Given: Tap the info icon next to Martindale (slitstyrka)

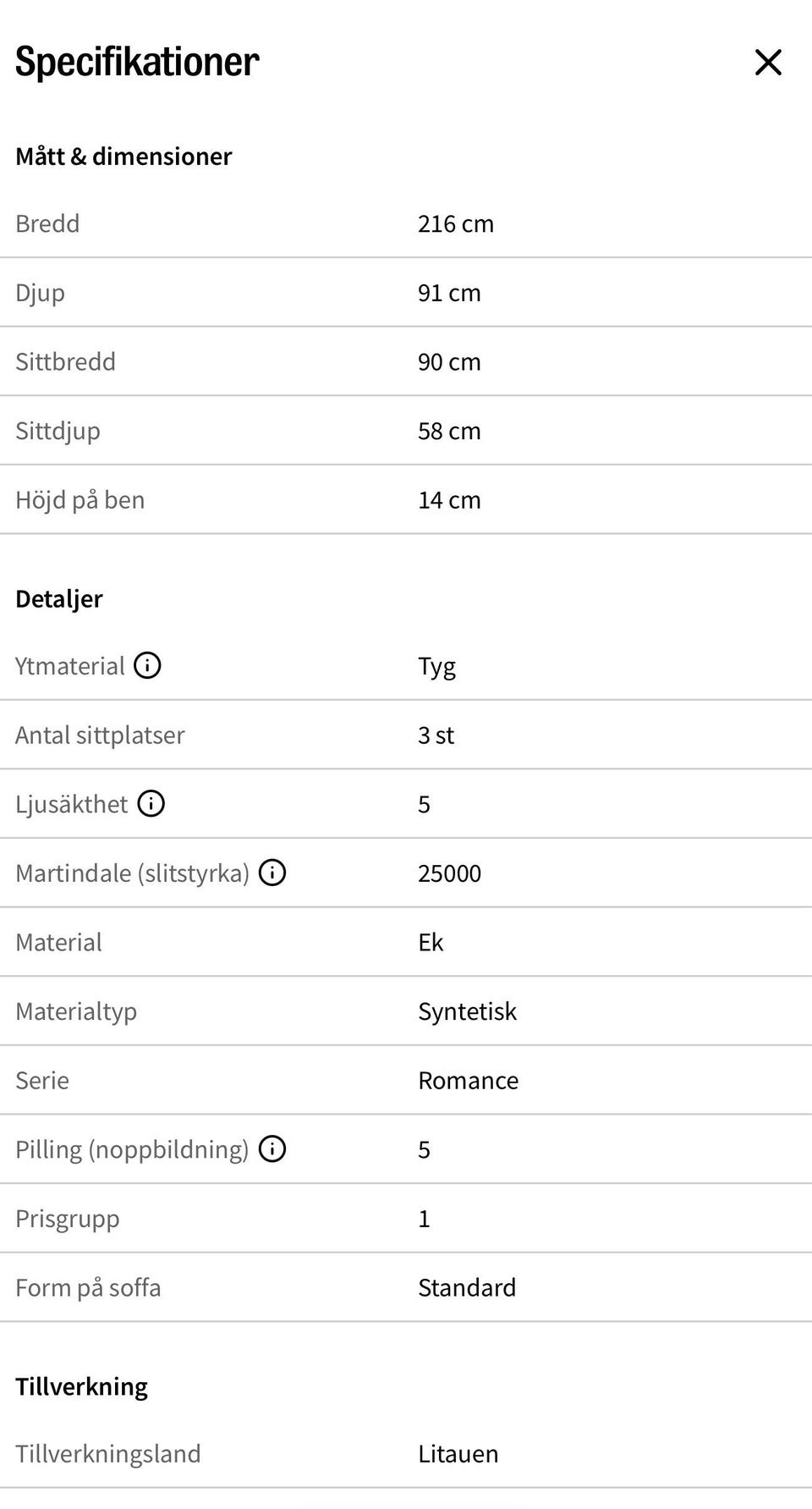Looking at the screenshot, I should [272, 873].
